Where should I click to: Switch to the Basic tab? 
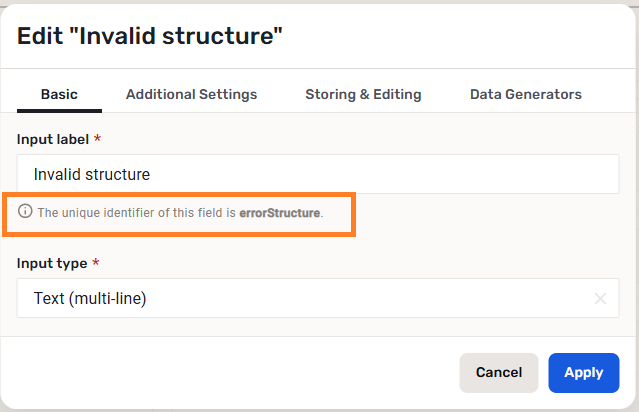pyautogui.click(x=59, y=94)
